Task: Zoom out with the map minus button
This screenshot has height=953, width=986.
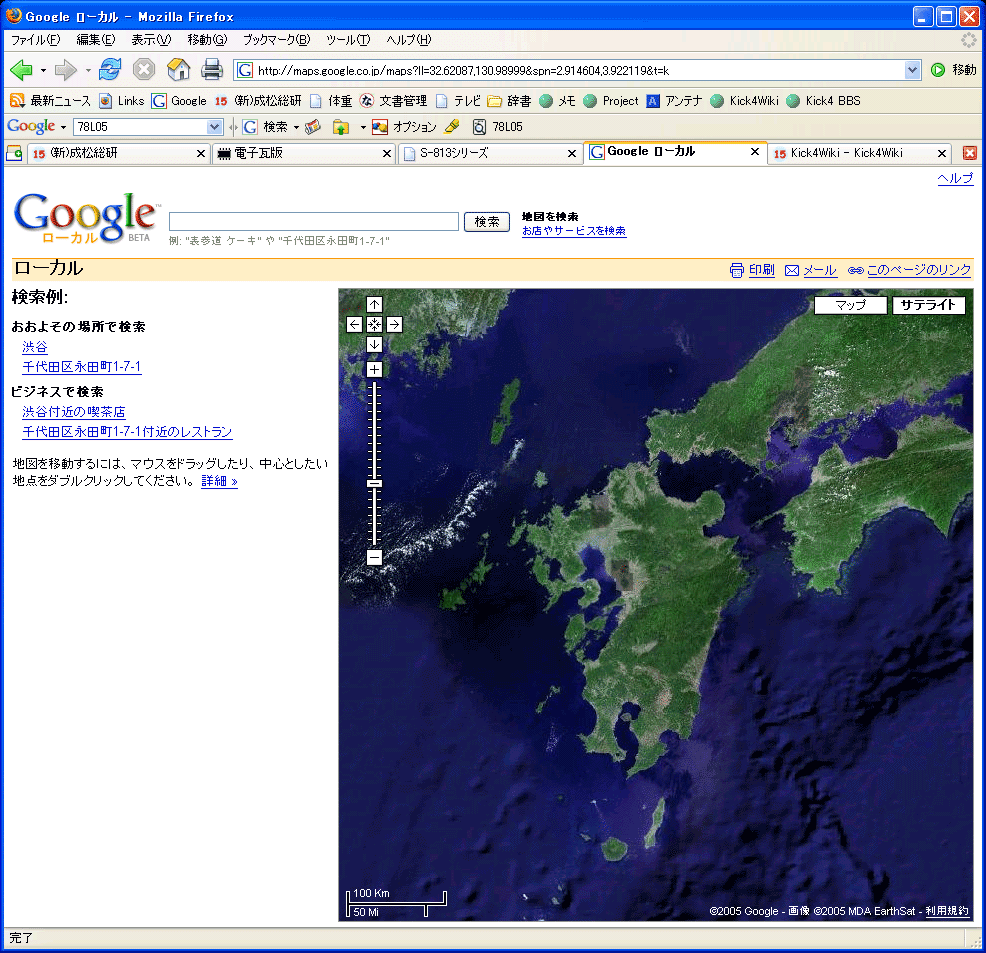Action: coord(374,557)
